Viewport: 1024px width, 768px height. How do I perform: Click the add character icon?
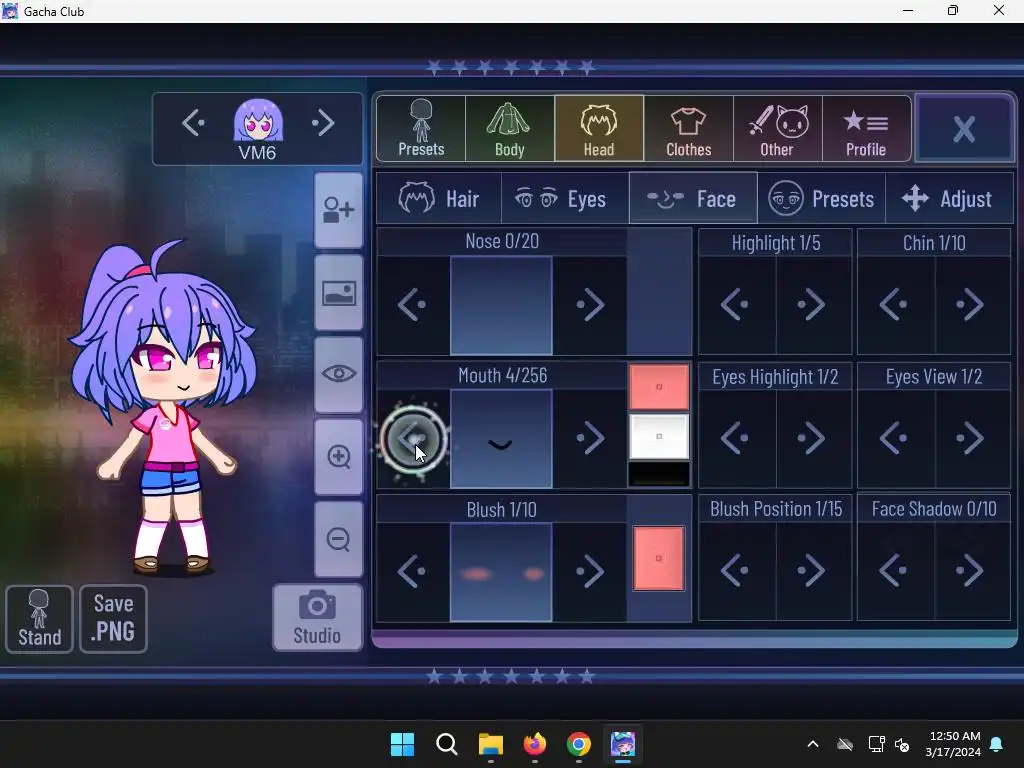pyautogui.click(x=338, y=210)
